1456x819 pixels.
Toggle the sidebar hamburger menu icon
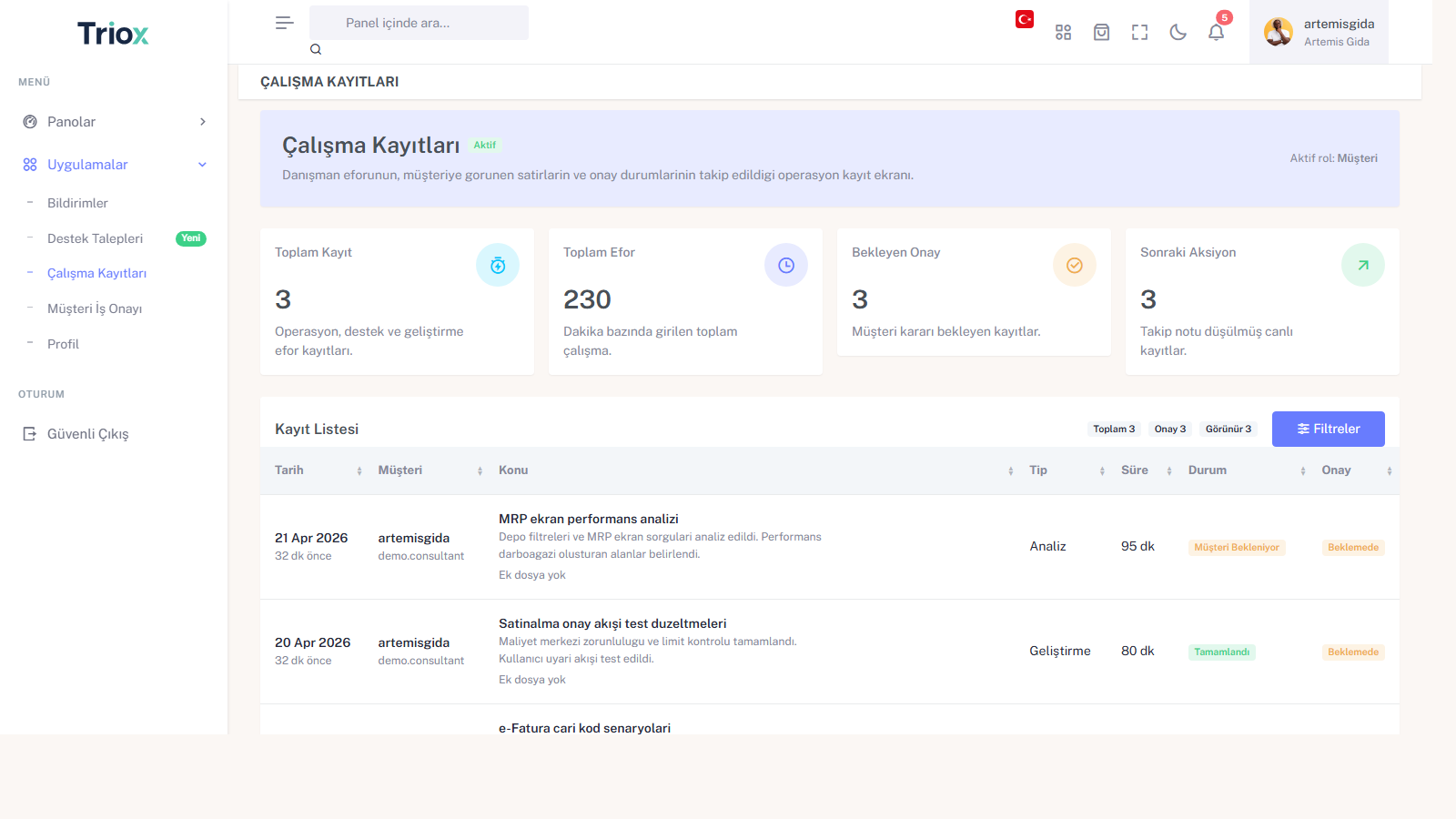[x=284, y=23]
